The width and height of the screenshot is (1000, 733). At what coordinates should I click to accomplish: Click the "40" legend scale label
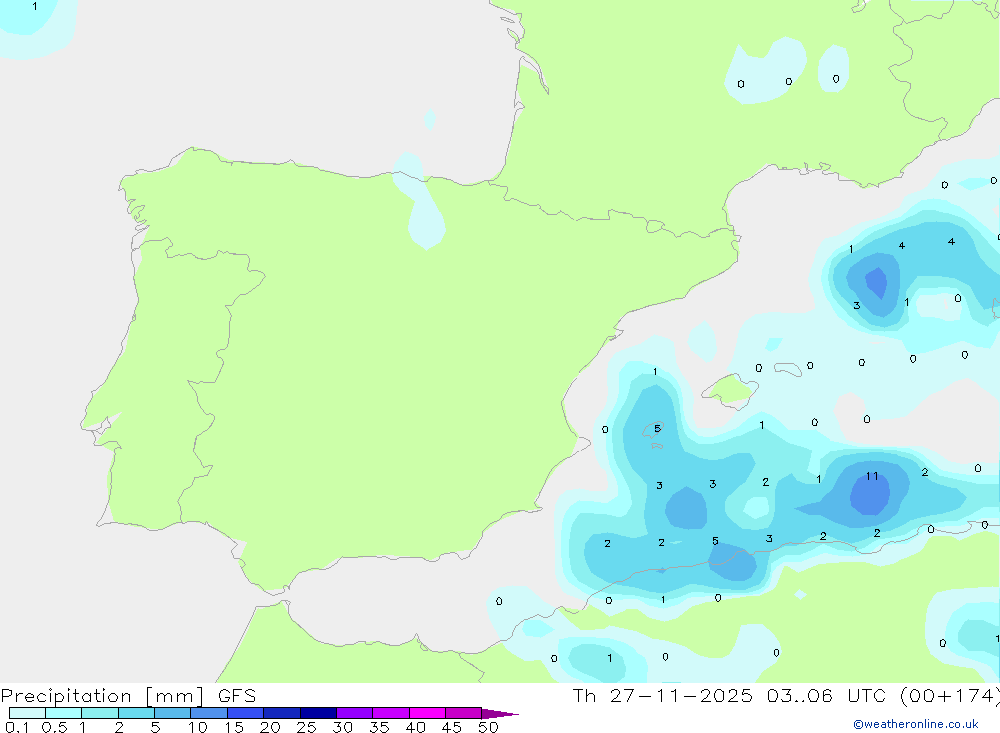[x=416, y=727]
